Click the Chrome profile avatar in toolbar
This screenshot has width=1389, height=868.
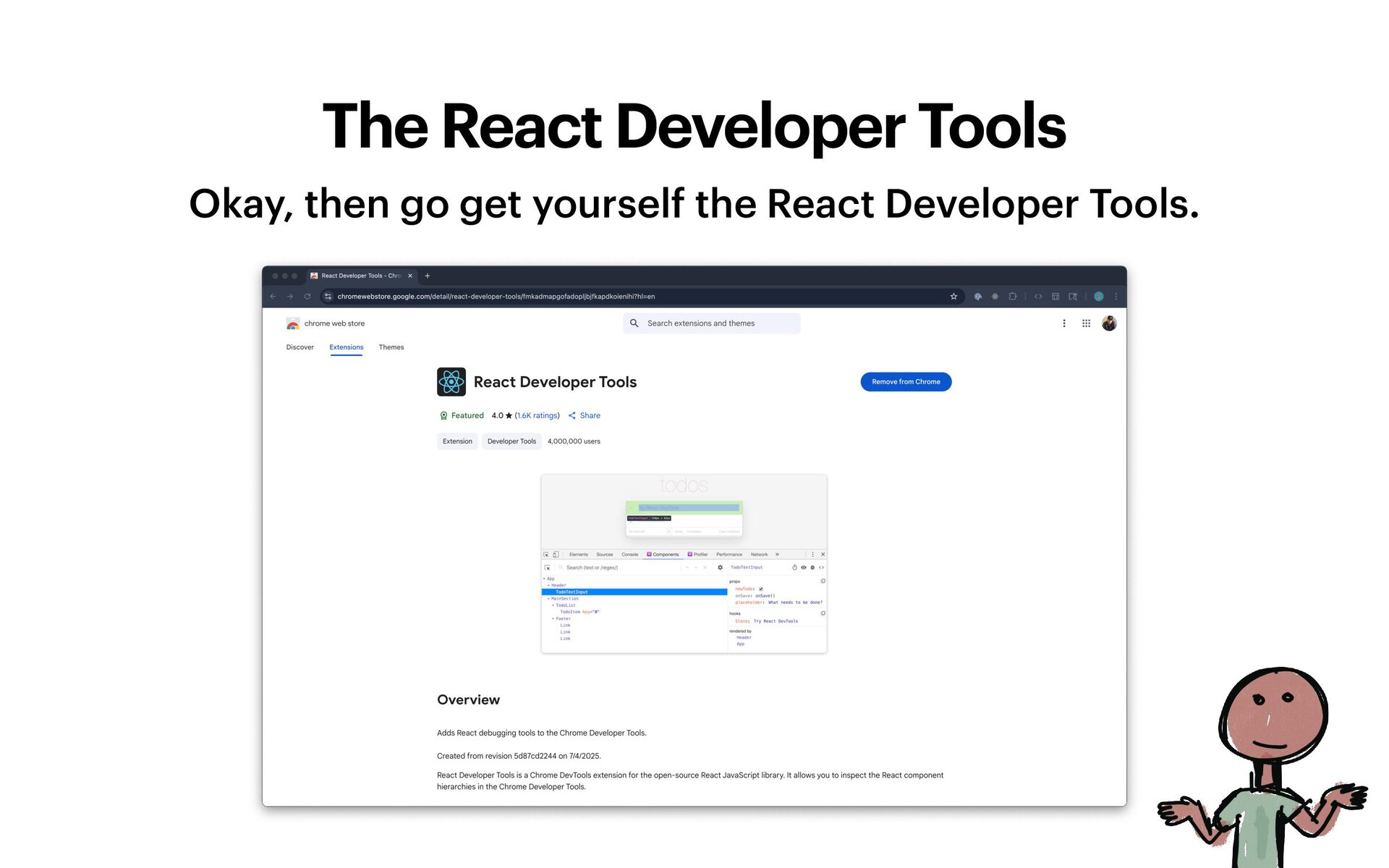pyautogui.click(x=1098, y=297)
